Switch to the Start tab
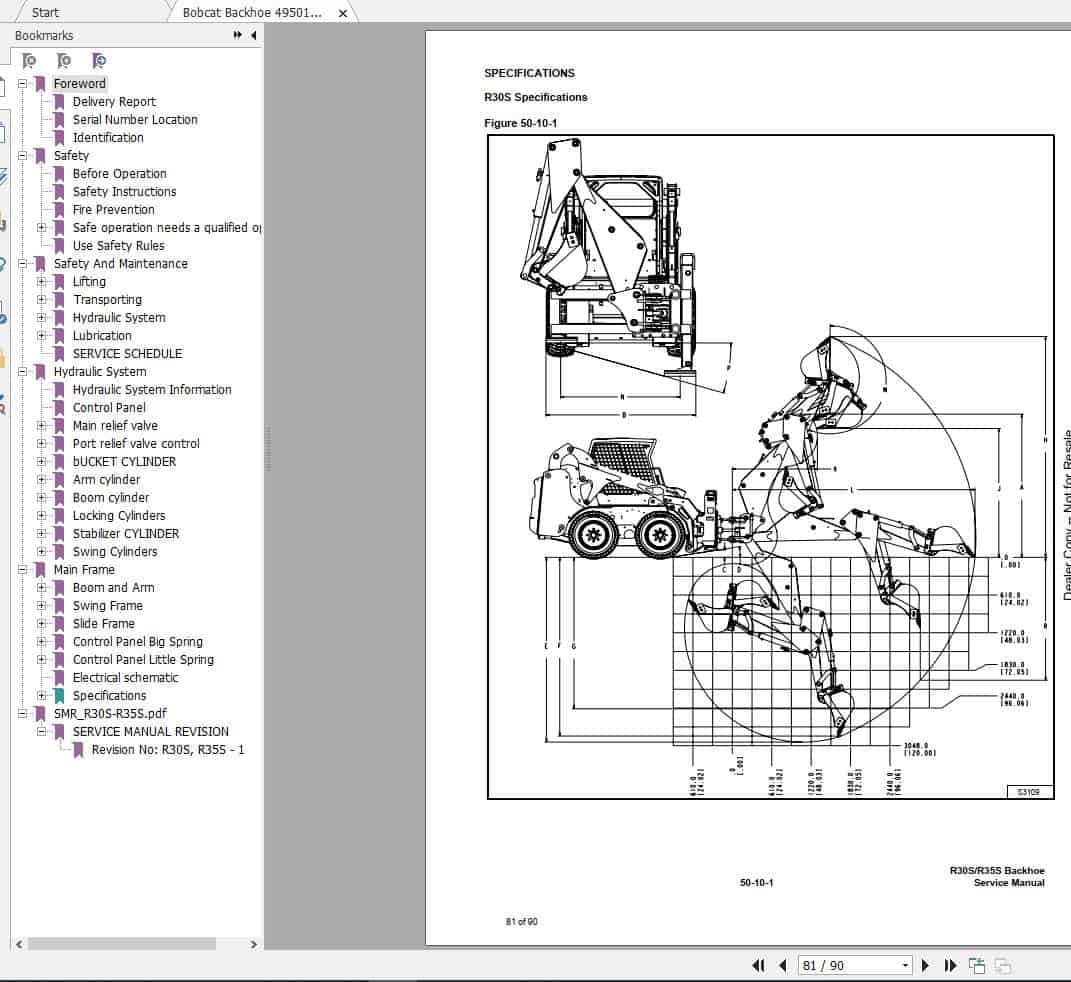This screenshot has height=982, width=1071. click(44, 12)
